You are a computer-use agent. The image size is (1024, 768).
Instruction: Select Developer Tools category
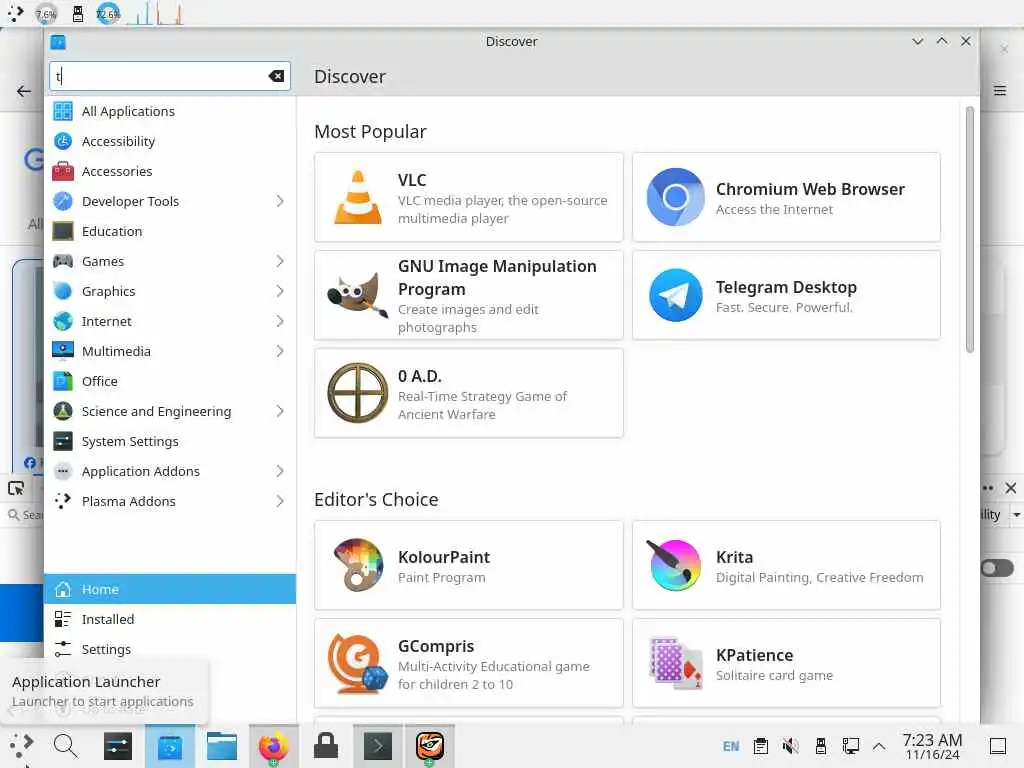(170, 201)
